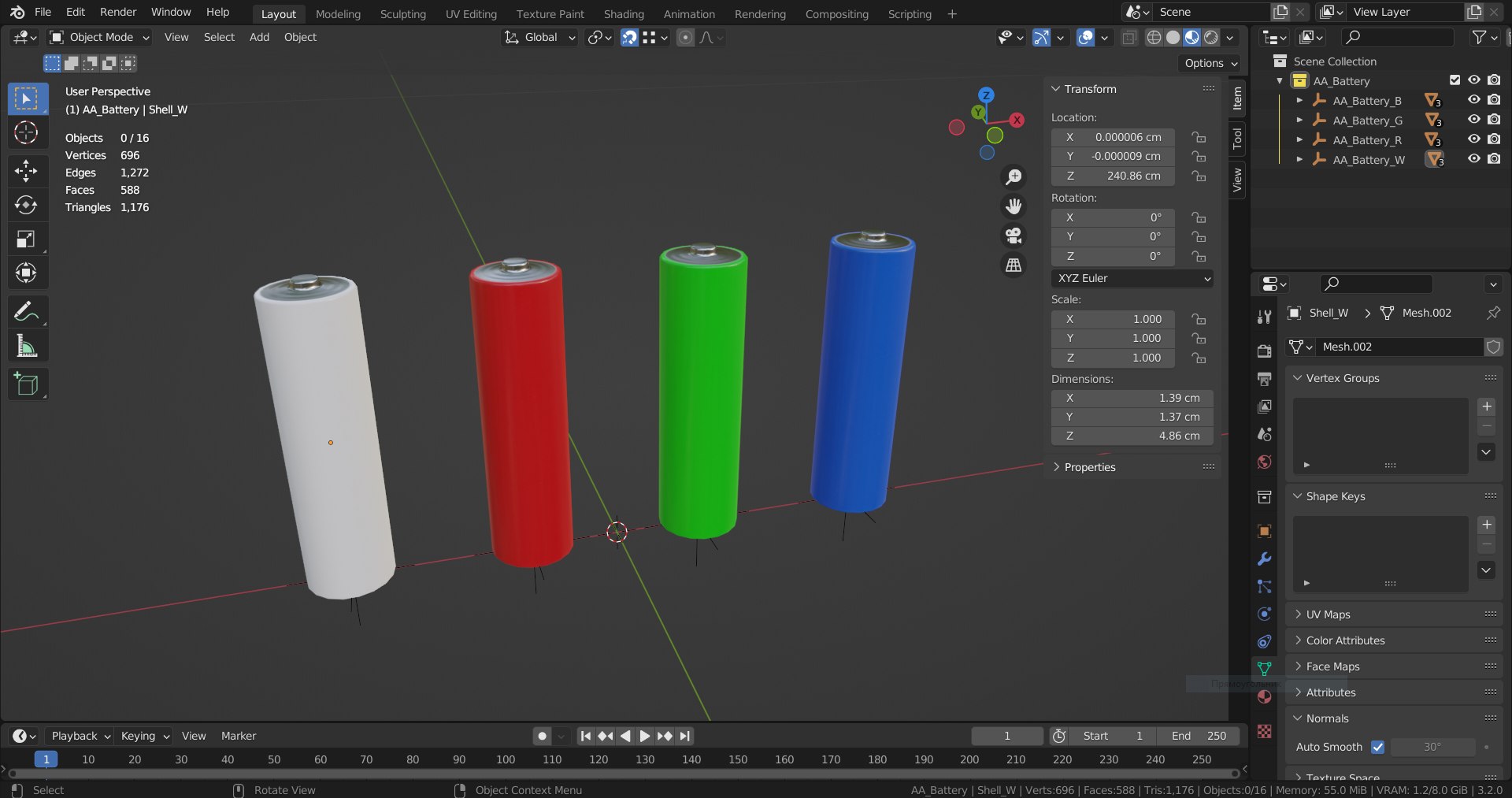The image size is (1512, 798).
Task: Toggle the Auto Smooth checkbox
Action: [x=1377, y=747]
